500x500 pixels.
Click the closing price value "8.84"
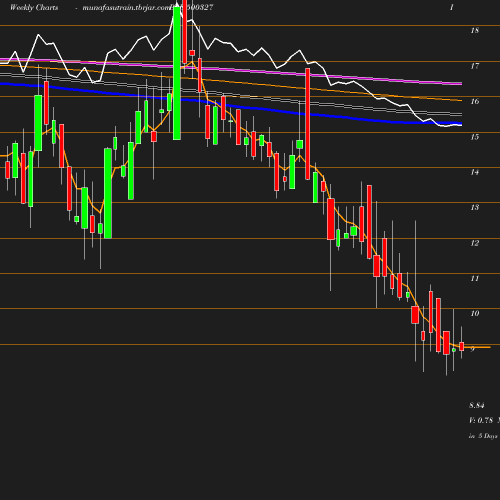(x=477, y=406)
